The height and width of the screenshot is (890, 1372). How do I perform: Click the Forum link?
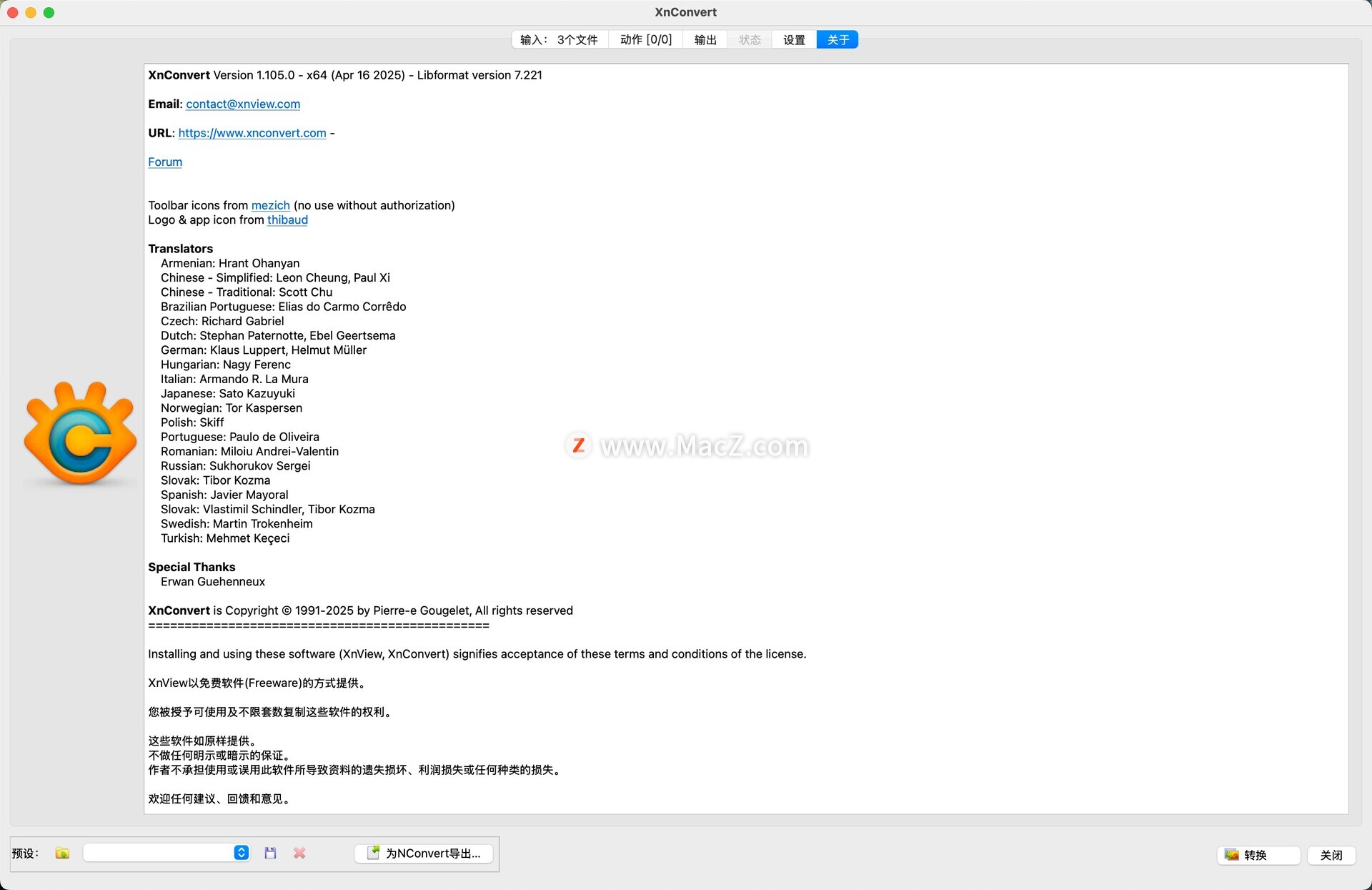(x=165, y=162)
